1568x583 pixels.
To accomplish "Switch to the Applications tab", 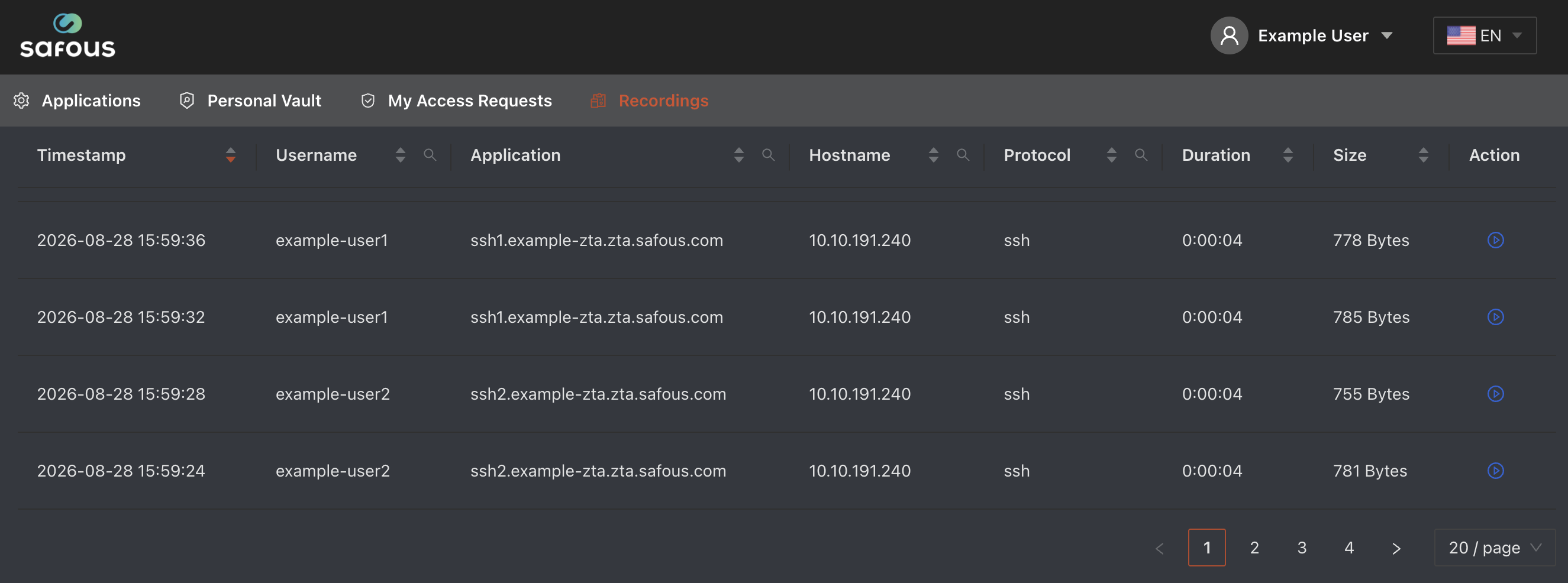I will coord(78,101).
